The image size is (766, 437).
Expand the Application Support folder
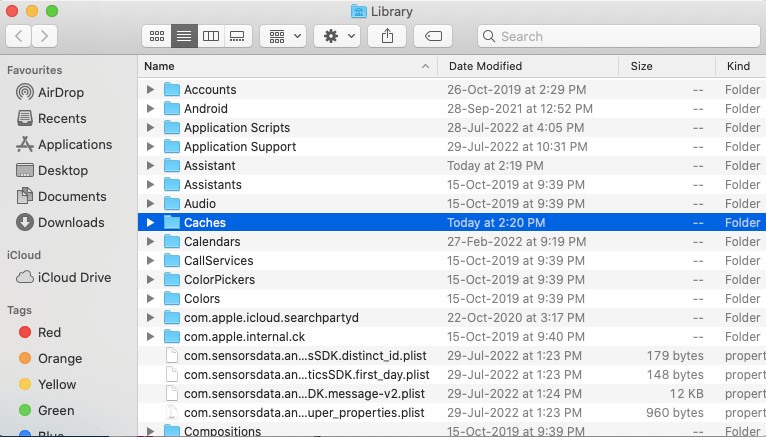pos(150,146)
